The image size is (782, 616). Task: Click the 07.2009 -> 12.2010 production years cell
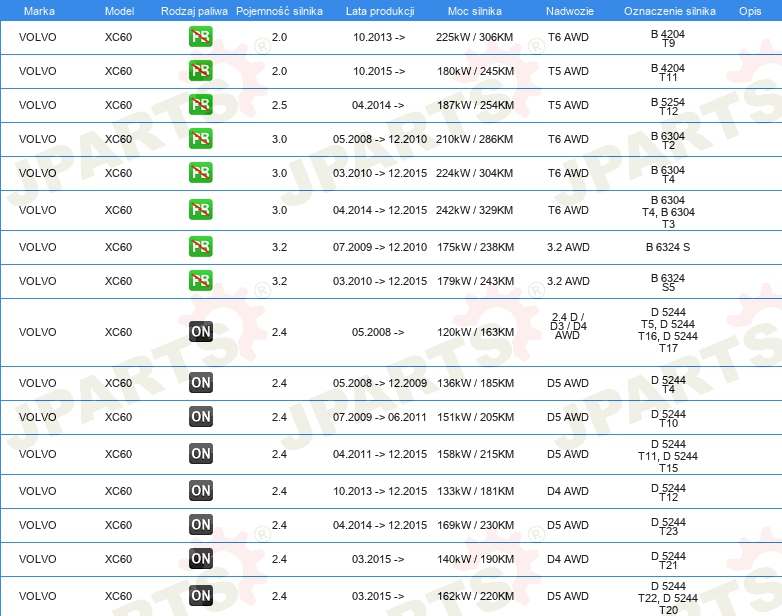coord(380,247)
